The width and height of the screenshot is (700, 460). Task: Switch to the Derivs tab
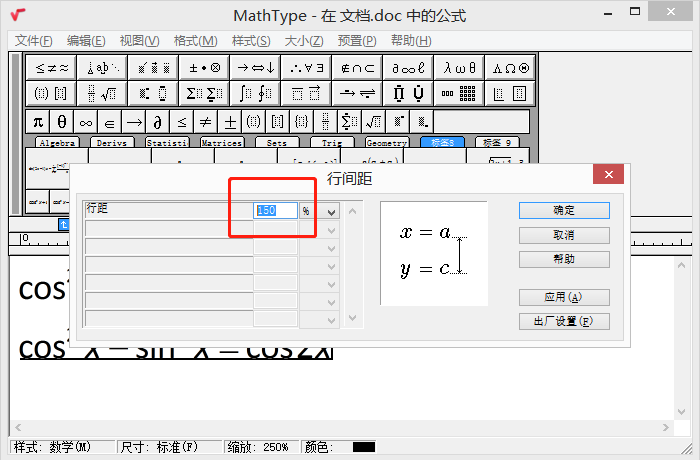pyautogui.click(x=112, y=142)
